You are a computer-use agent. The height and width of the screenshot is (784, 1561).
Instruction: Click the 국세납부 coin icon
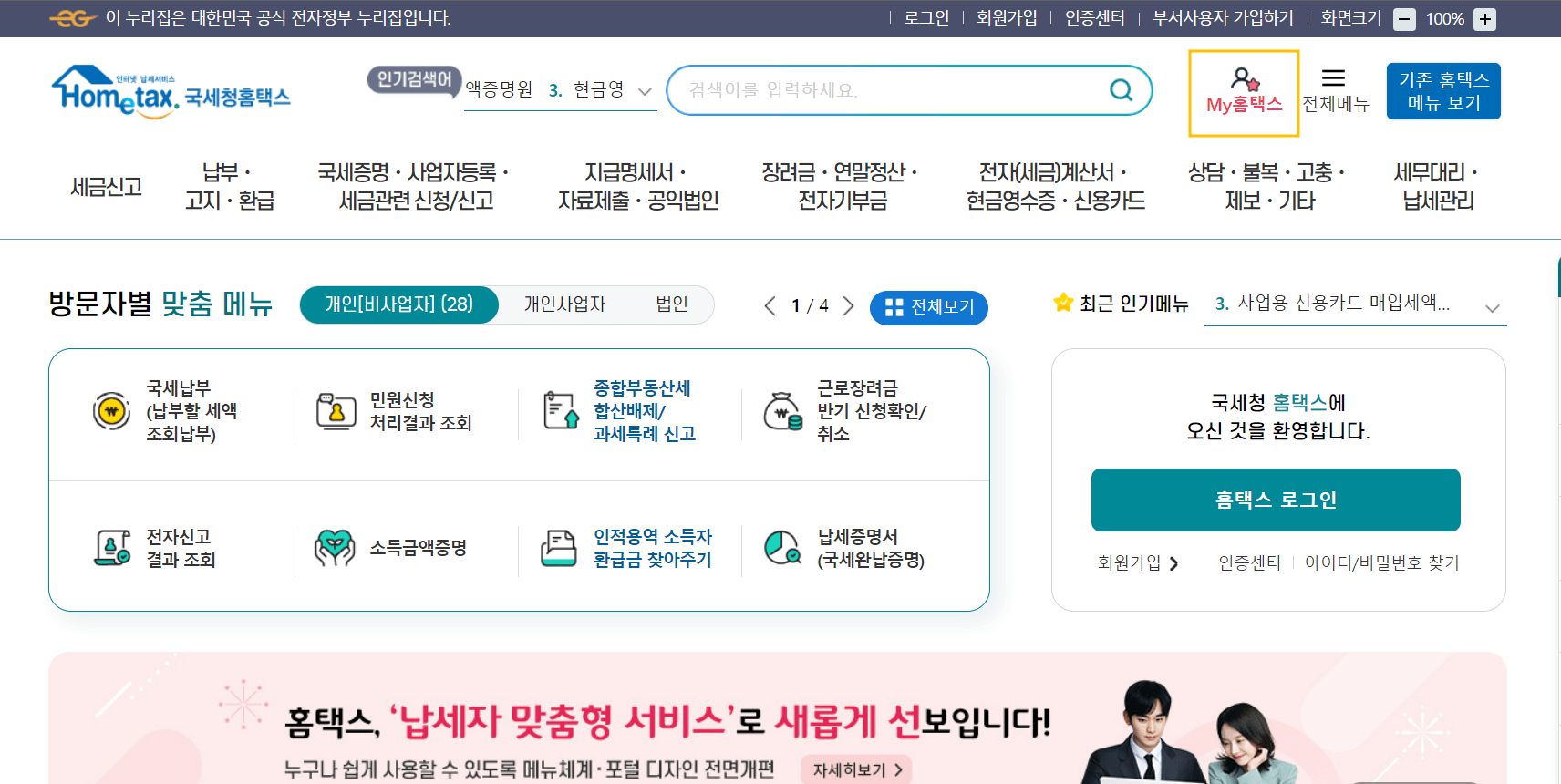[x=111, y=411]
